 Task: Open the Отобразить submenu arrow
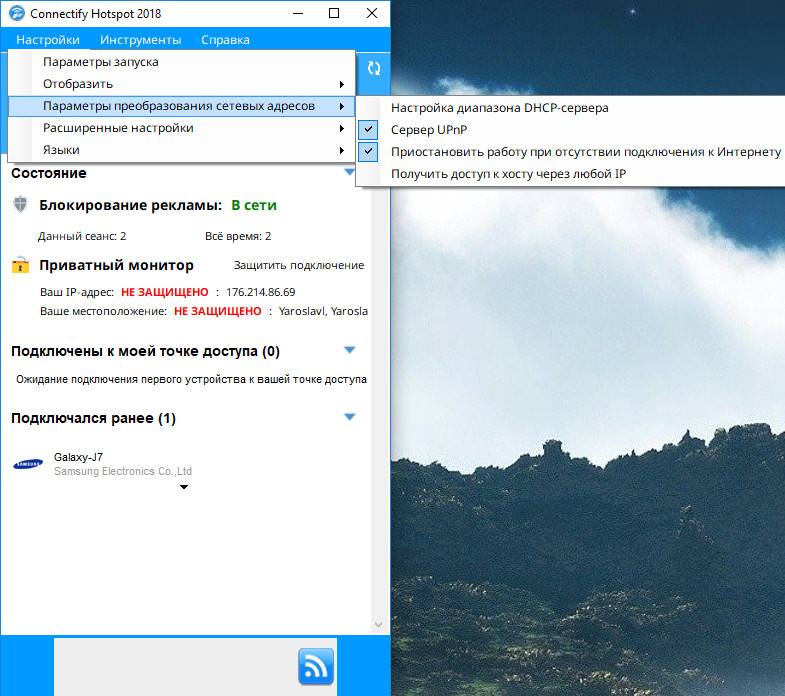click(341, 84)
